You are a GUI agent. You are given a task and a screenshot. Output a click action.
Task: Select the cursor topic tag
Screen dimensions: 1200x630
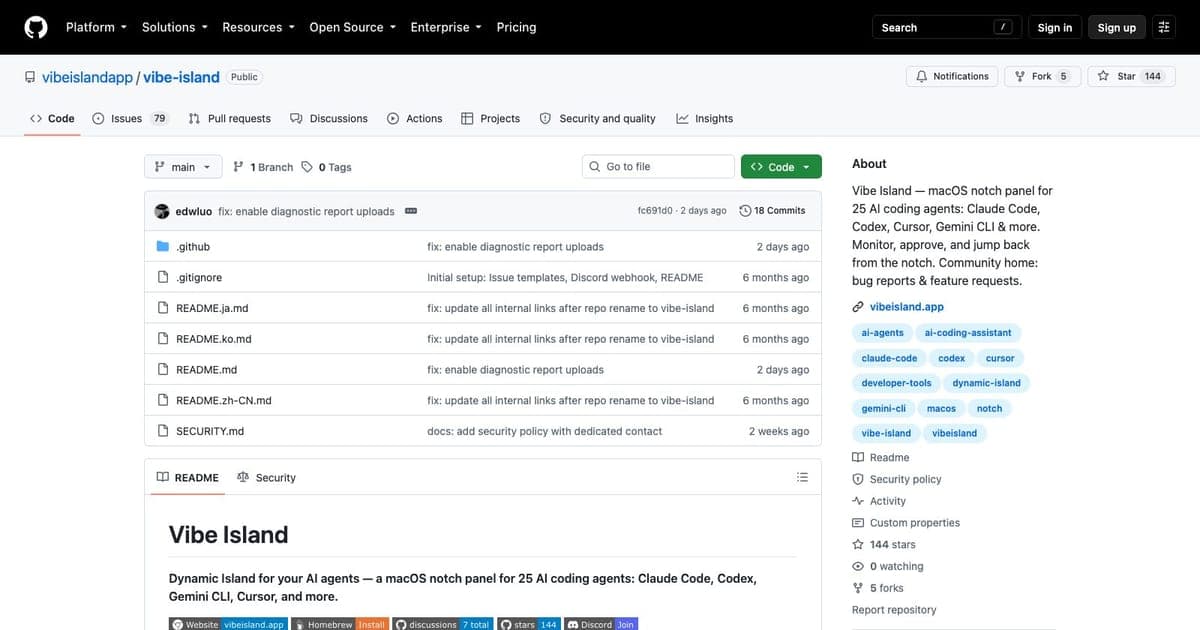point(1000,358)
